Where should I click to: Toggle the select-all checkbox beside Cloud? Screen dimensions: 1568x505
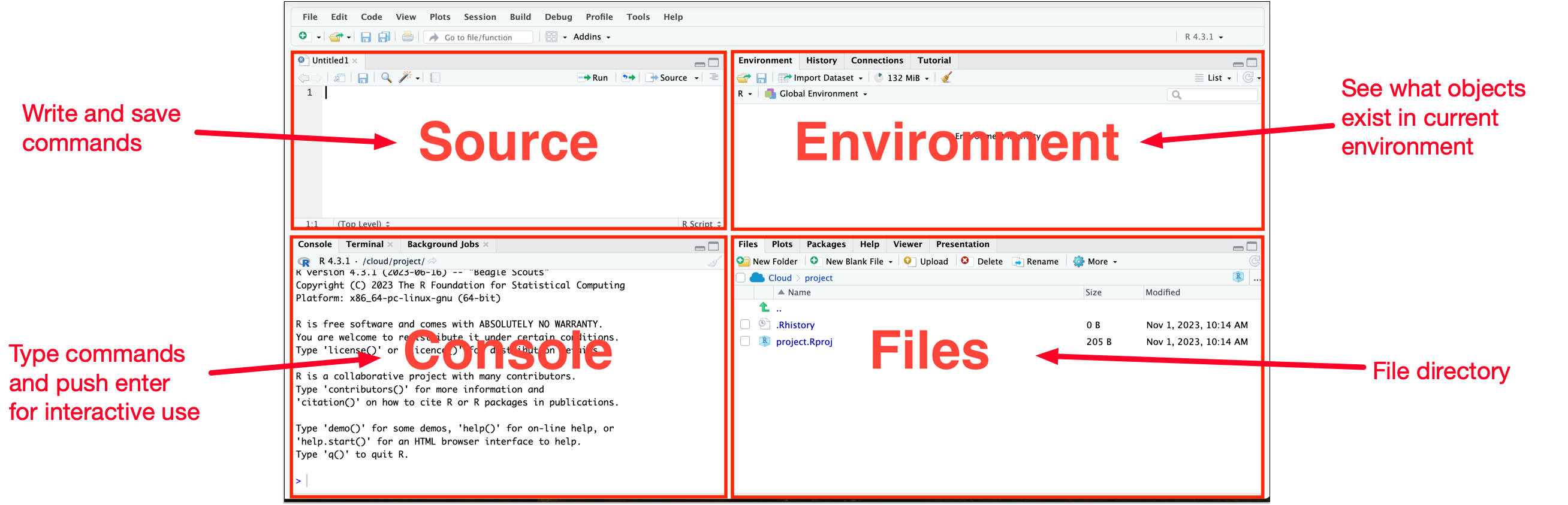coord(741,278)
